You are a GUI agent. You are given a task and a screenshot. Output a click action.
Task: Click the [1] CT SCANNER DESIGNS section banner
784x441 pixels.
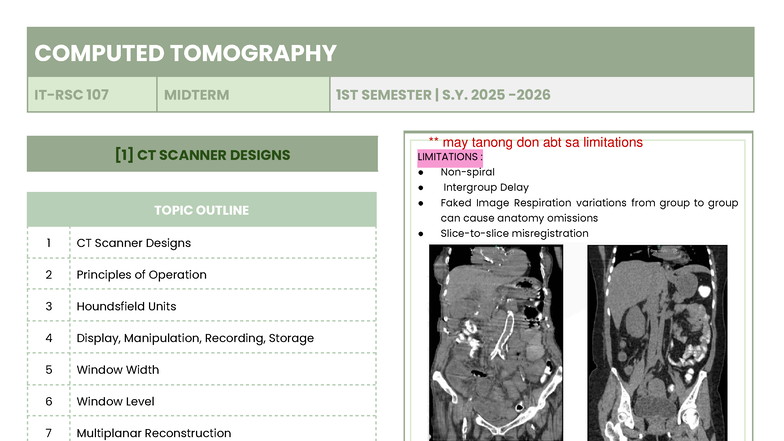tap(202, 154)
